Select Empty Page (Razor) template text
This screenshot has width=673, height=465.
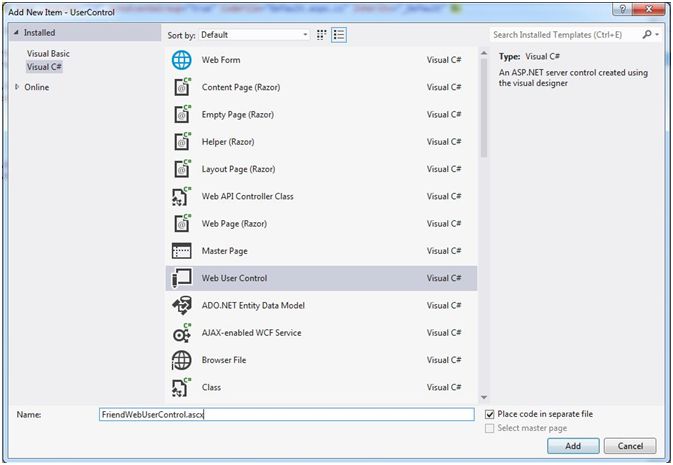click(237, 115)
